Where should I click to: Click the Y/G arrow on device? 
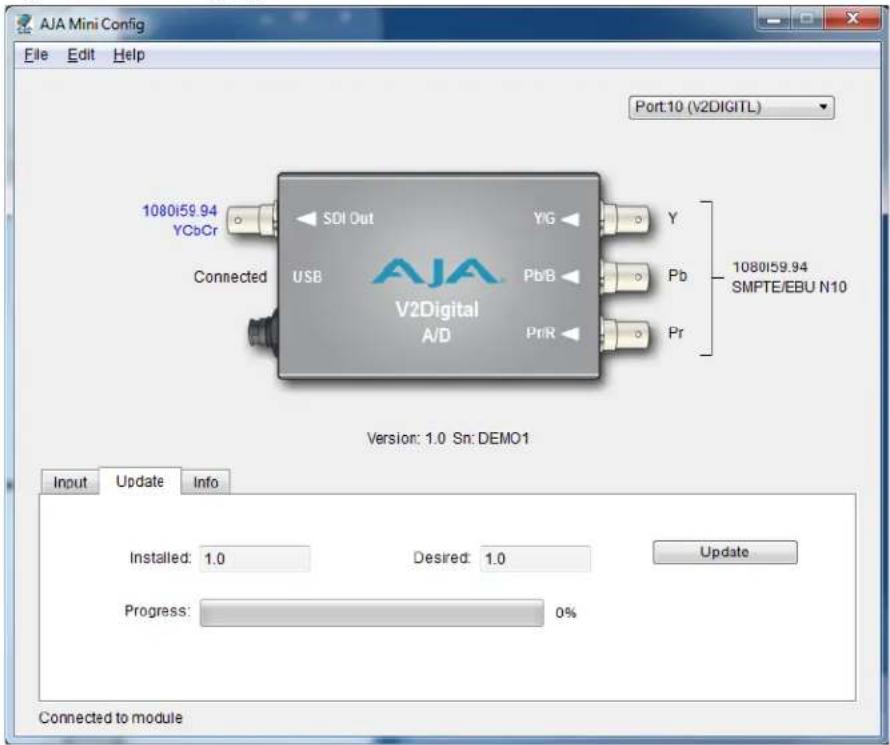(x=570, y=219)
